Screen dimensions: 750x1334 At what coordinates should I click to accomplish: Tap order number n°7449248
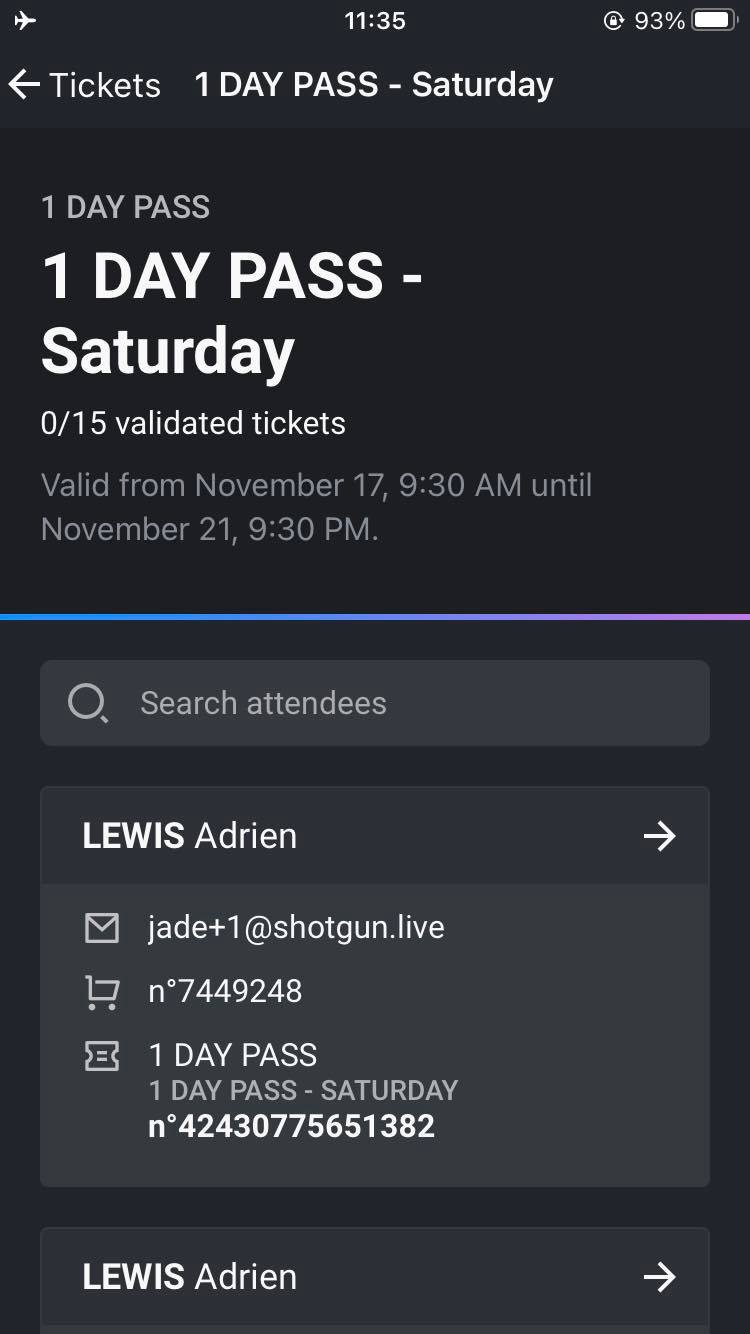225,991
